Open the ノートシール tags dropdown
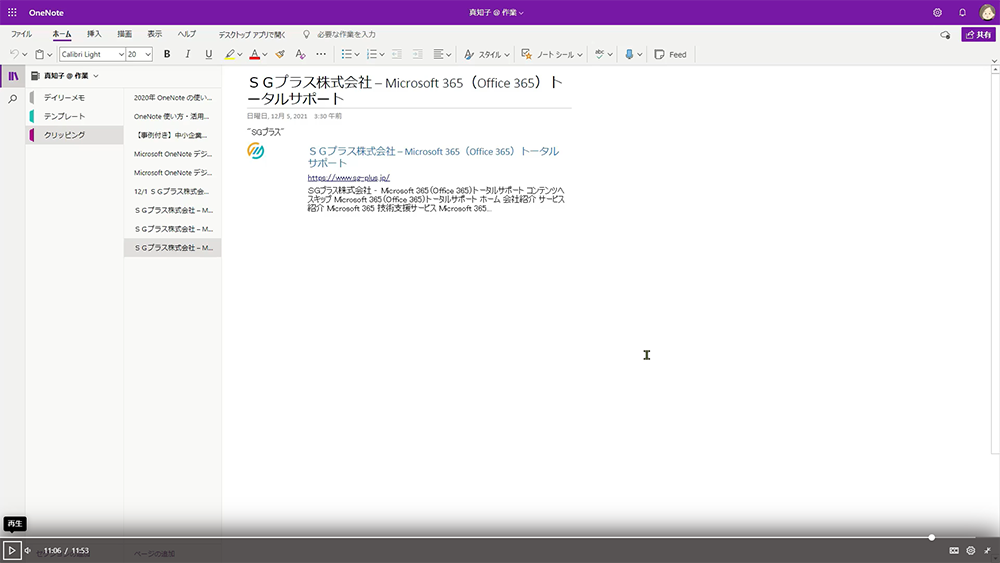This screenshot has width=1000, height=563. point(552,54)
